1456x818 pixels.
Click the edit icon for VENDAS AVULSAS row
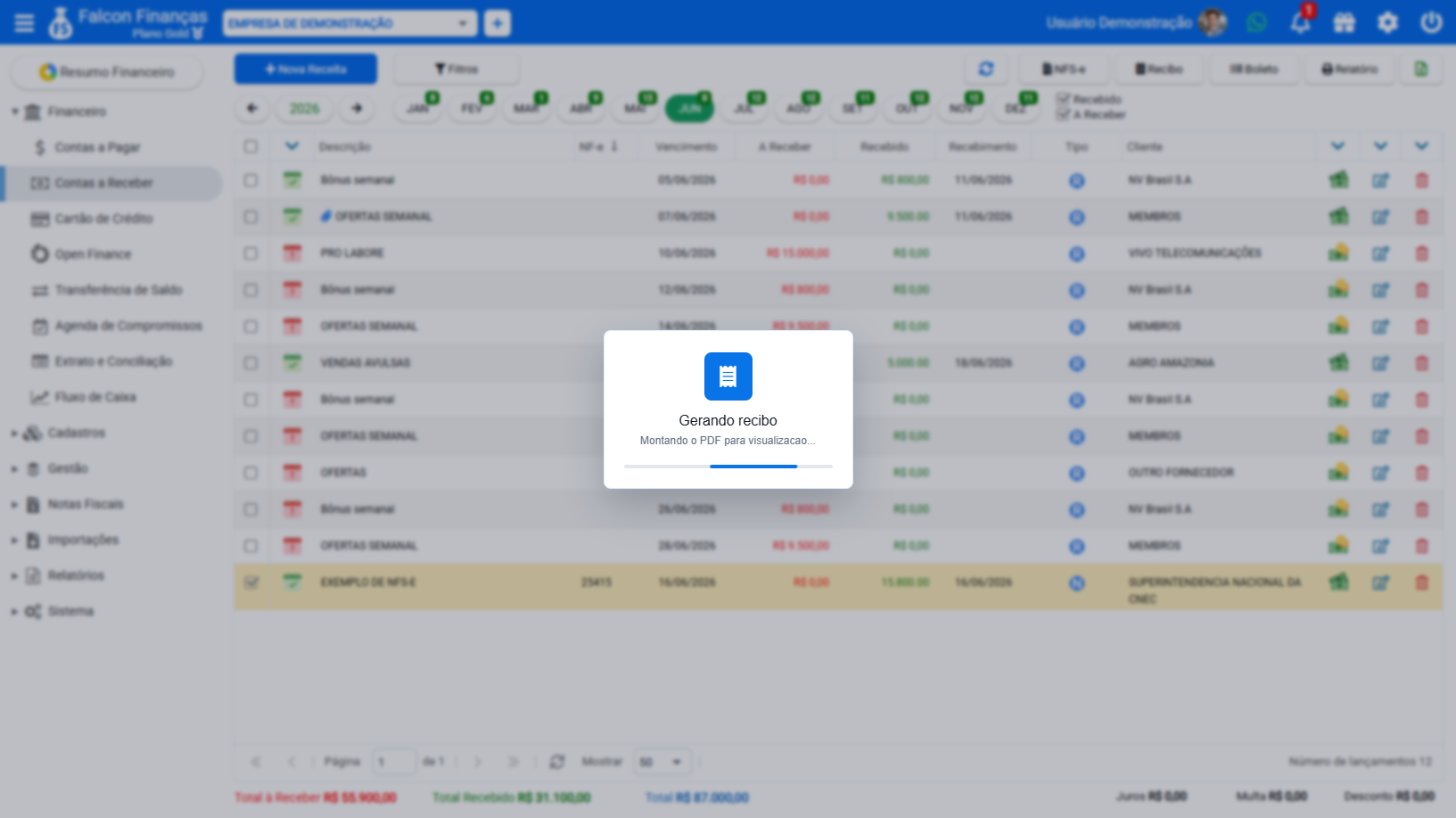coord(1380,363)
